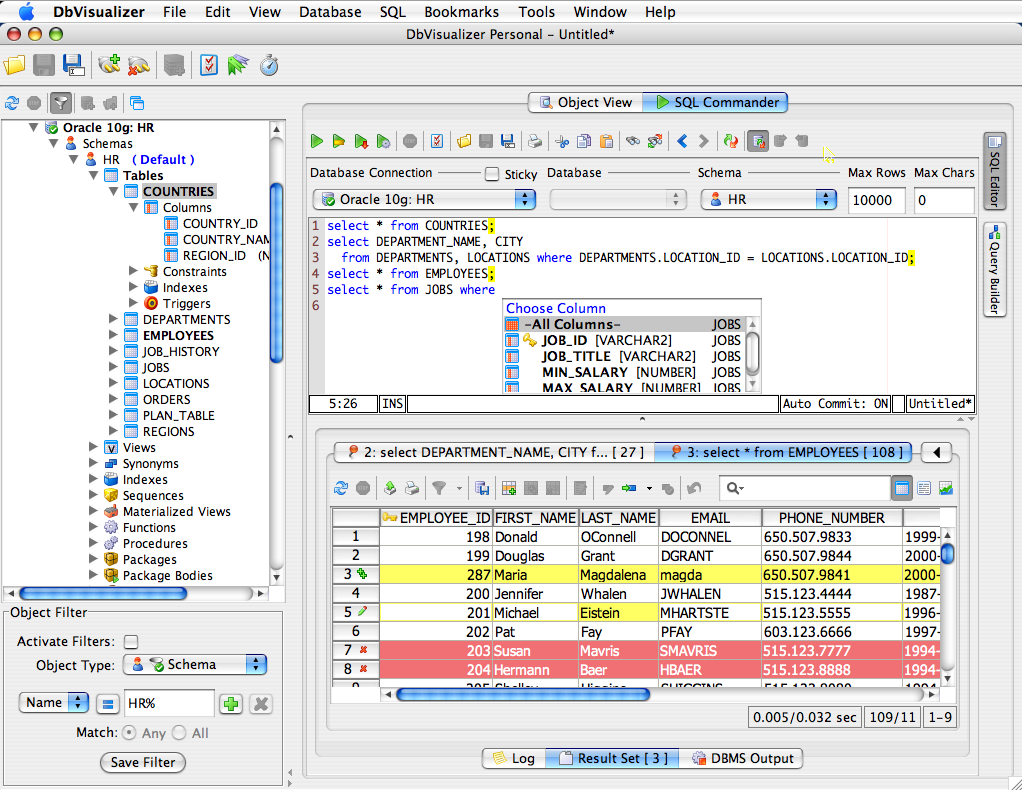Open the monitor checklist icon in main toolbar
Image resolution: width=1022 pixels, height=790 pixels.
(209, 65)
